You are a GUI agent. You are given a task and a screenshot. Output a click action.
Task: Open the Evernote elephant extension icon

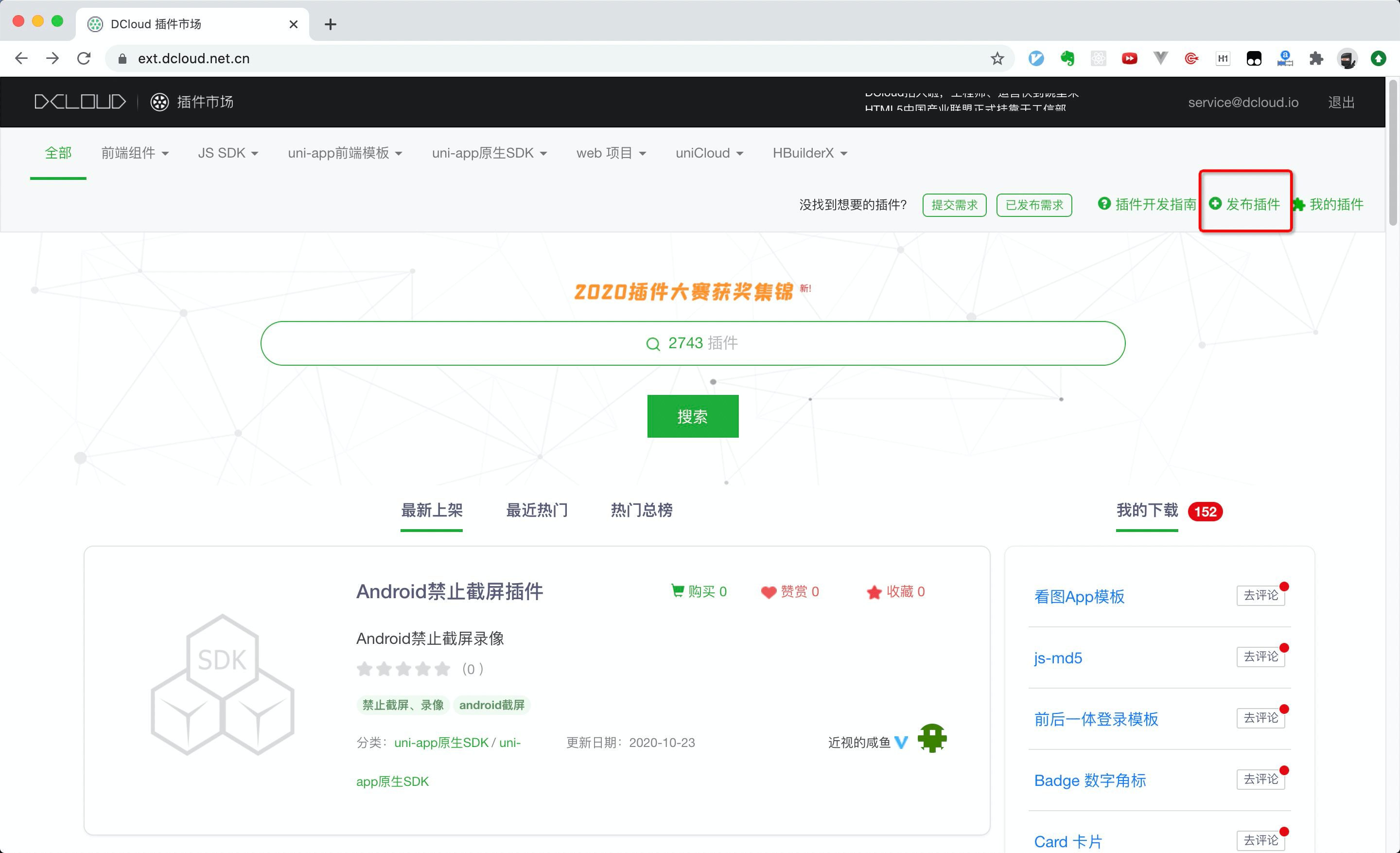[x=1067, y=58]
